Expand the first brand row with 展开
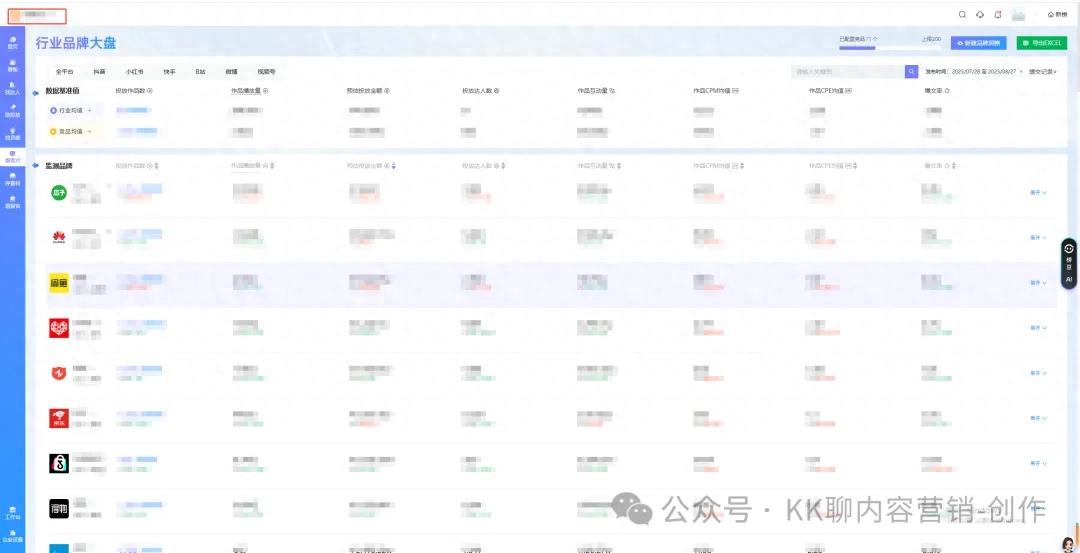 point(1038,193)
